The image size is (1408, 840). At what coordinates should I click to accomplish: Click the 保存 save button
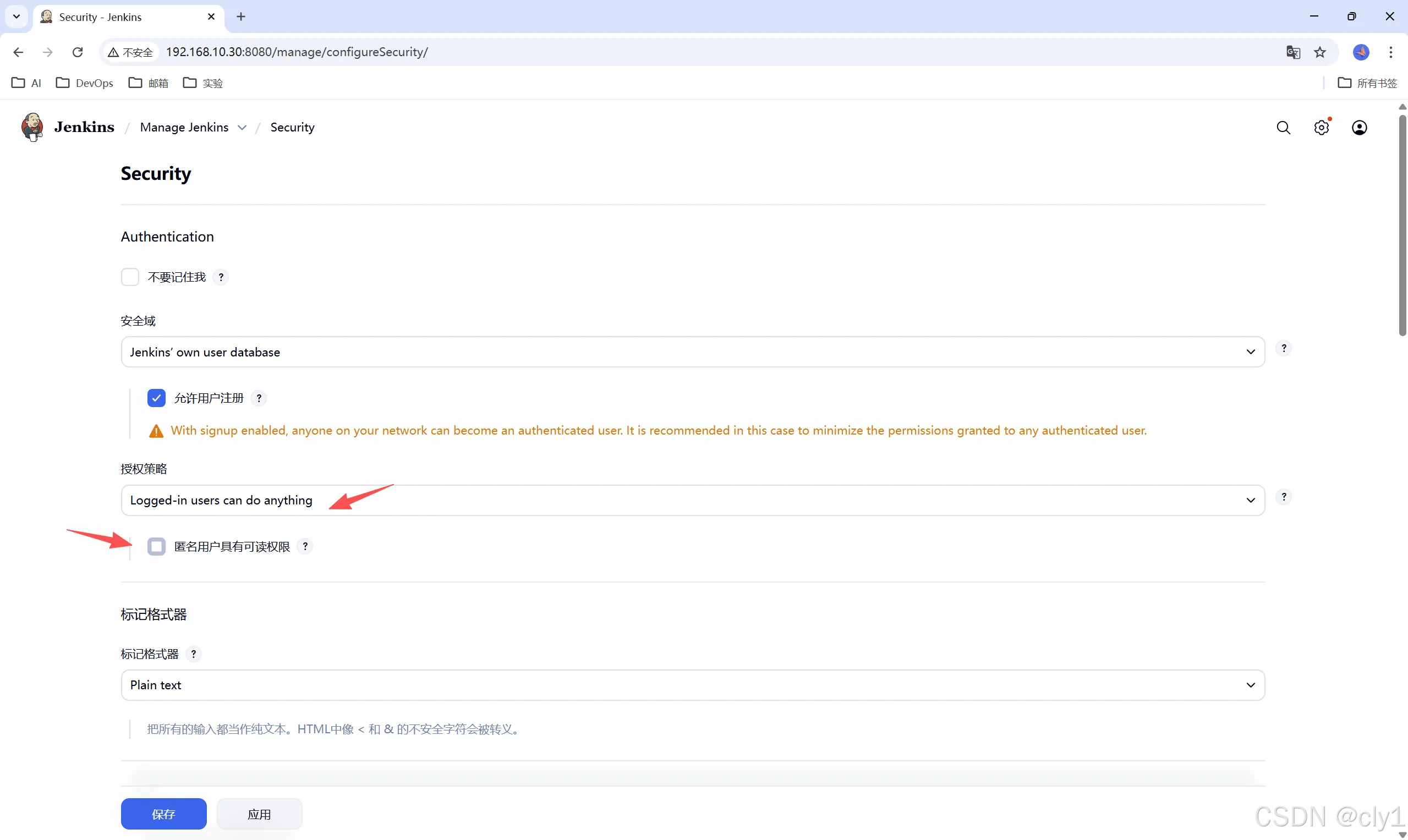pos(163,814)
